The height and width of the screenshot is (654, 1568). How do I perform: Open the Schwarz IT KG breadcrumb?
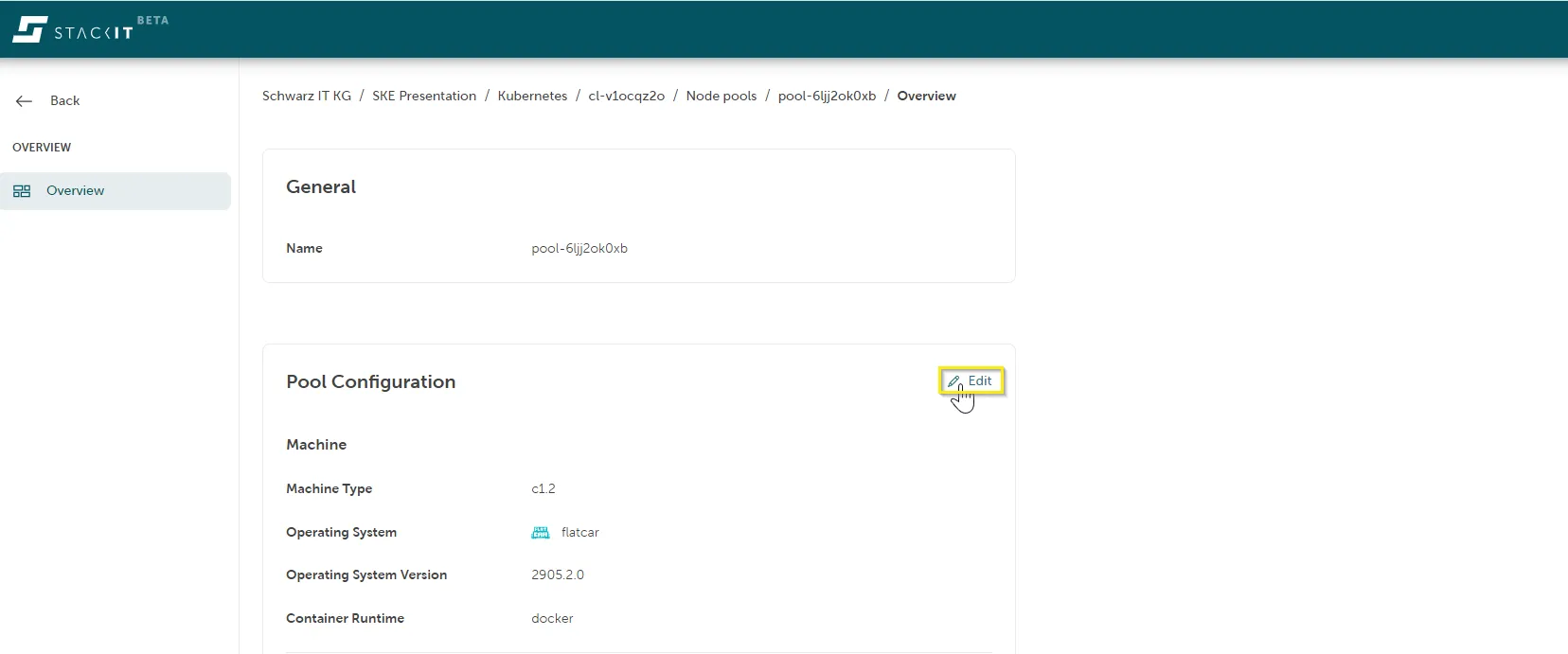pyautogui.click(x=307, y=97)
